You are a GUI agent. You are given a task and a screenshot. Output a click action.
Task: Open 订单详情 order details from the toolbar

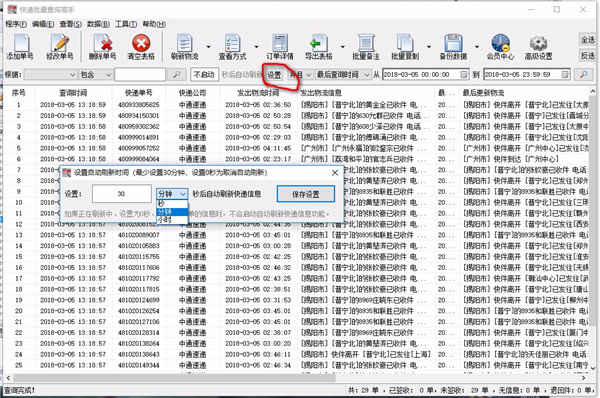point(280,46)
